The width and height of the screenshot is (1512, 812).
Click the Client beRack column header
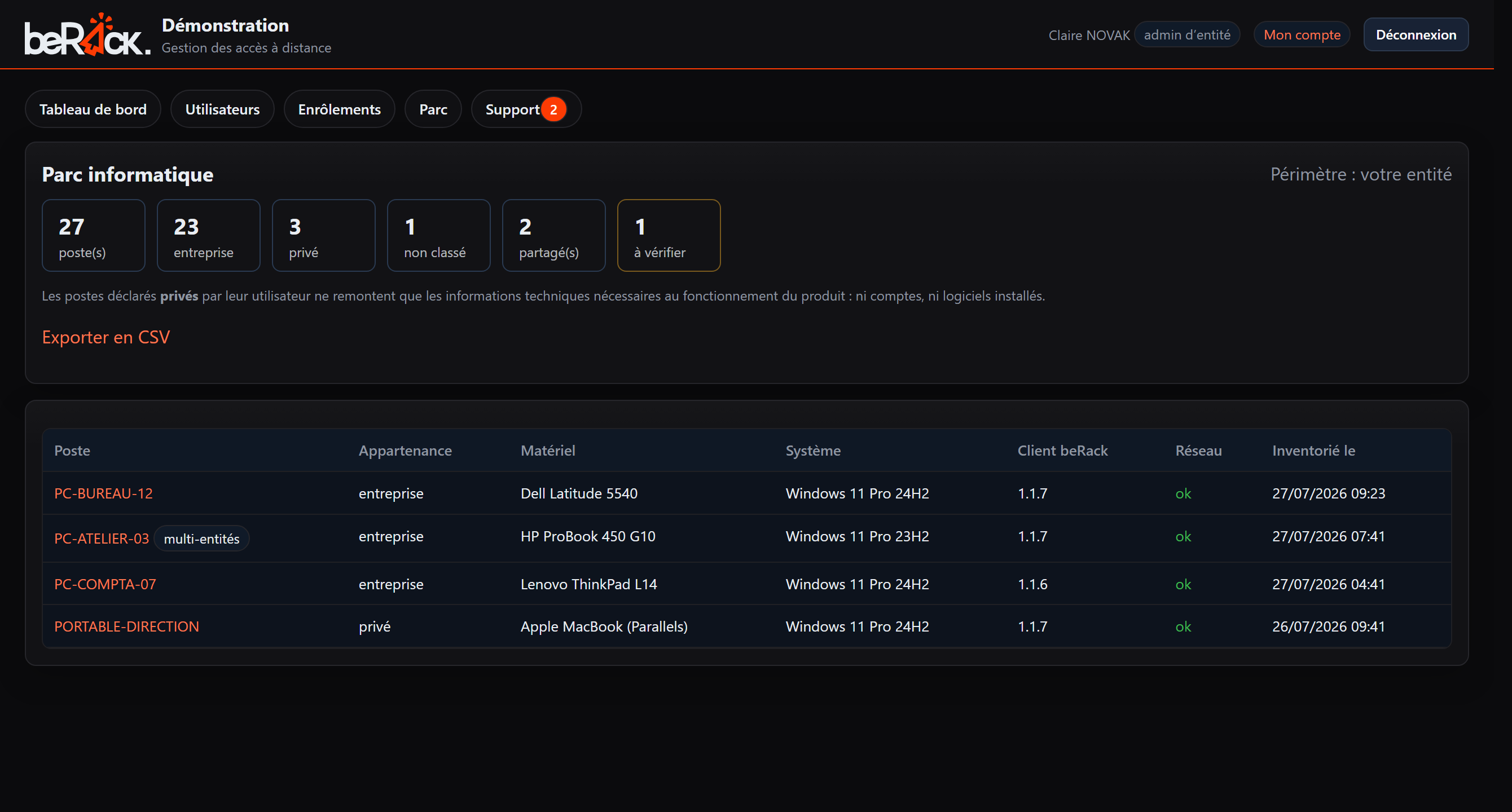[x=1062, y=451]
